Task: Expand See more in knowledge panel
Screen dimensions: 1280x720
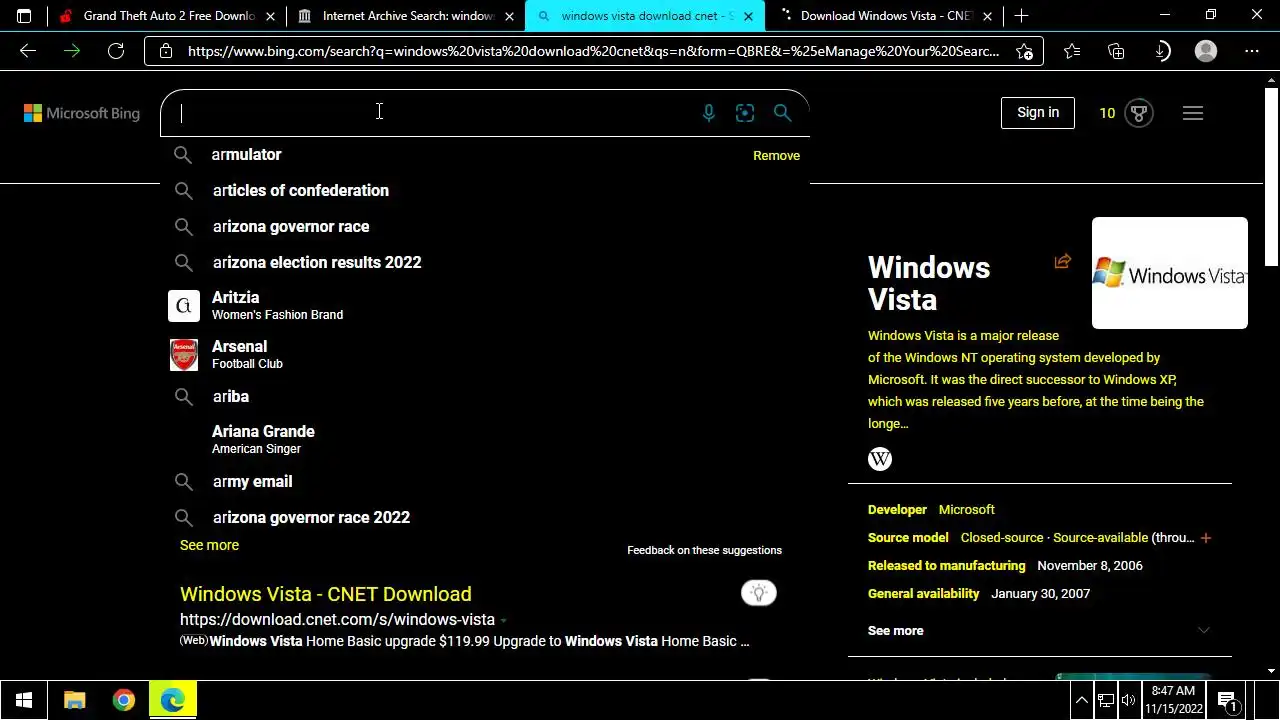Action: tap(1039, 630)
